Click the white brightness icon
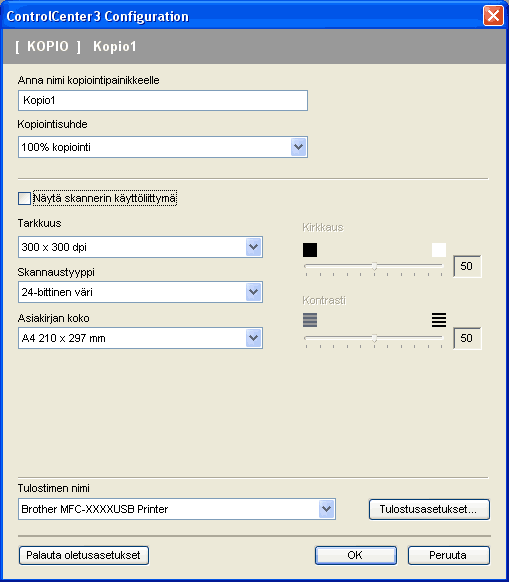 pyautogui.click(x=439, y=250)
